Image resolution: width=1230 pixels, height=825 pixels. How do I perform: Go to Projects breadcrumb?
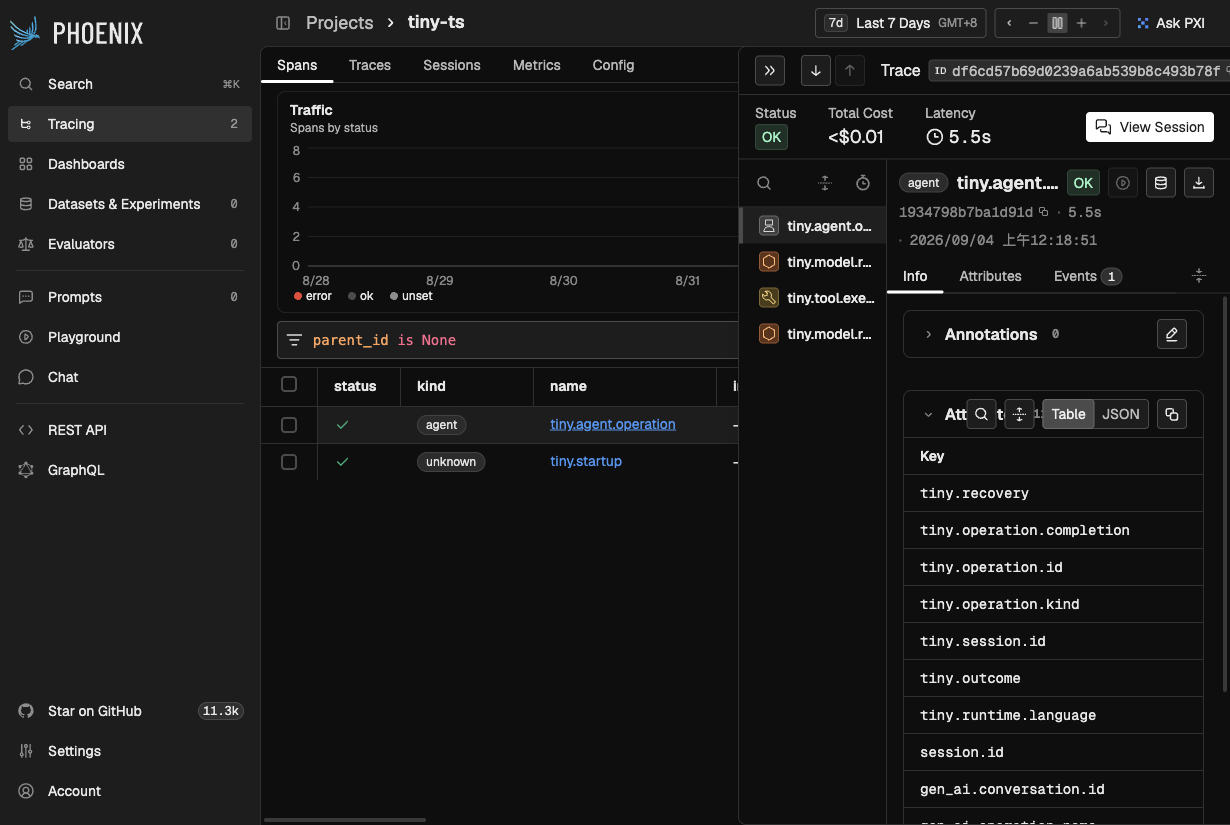tap(340, 22)
